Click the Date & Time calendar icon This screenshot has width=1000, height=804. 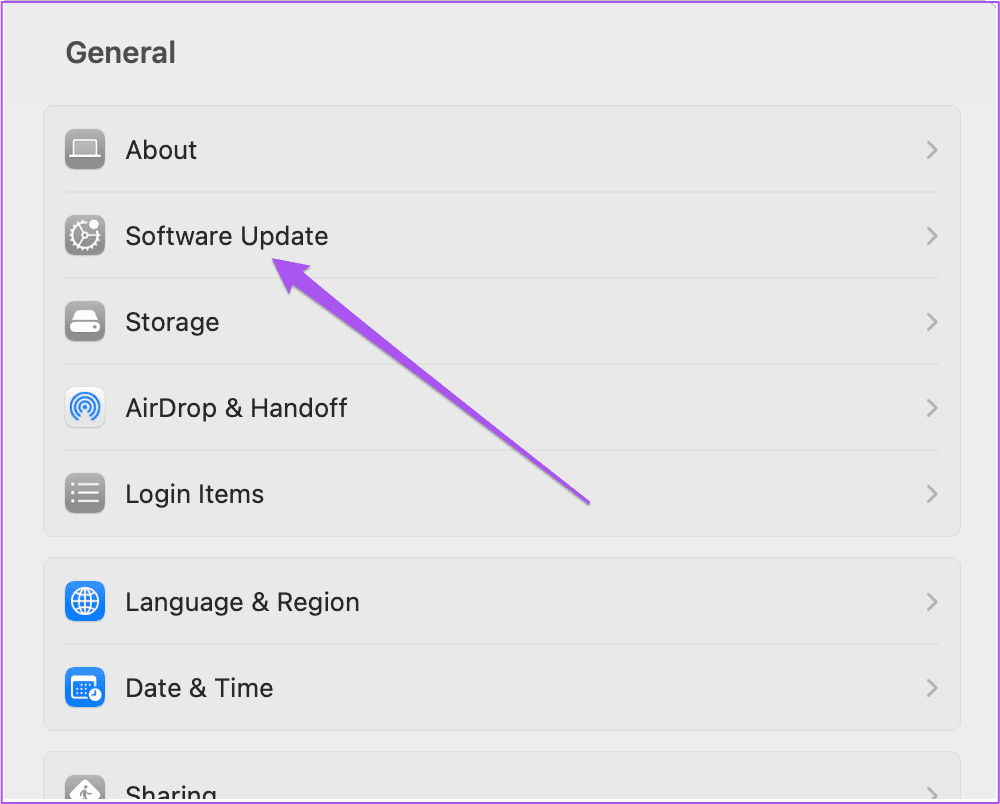[x=85, y=687]
